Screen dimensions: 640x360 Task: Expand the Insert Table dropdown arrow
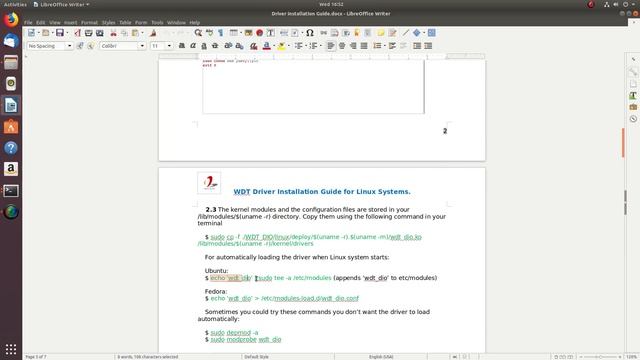[x=241, y=33]
